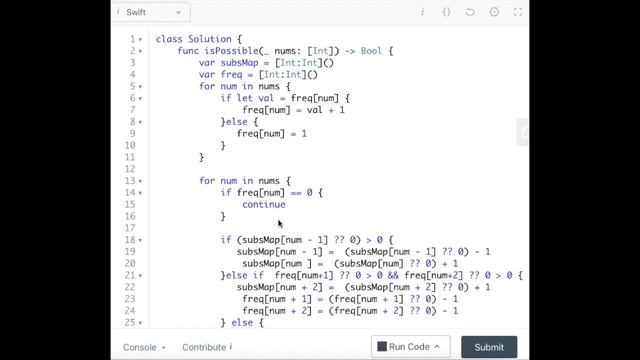
Task: Click 'if let val' on line 6
Action: (x=247, y=98)
